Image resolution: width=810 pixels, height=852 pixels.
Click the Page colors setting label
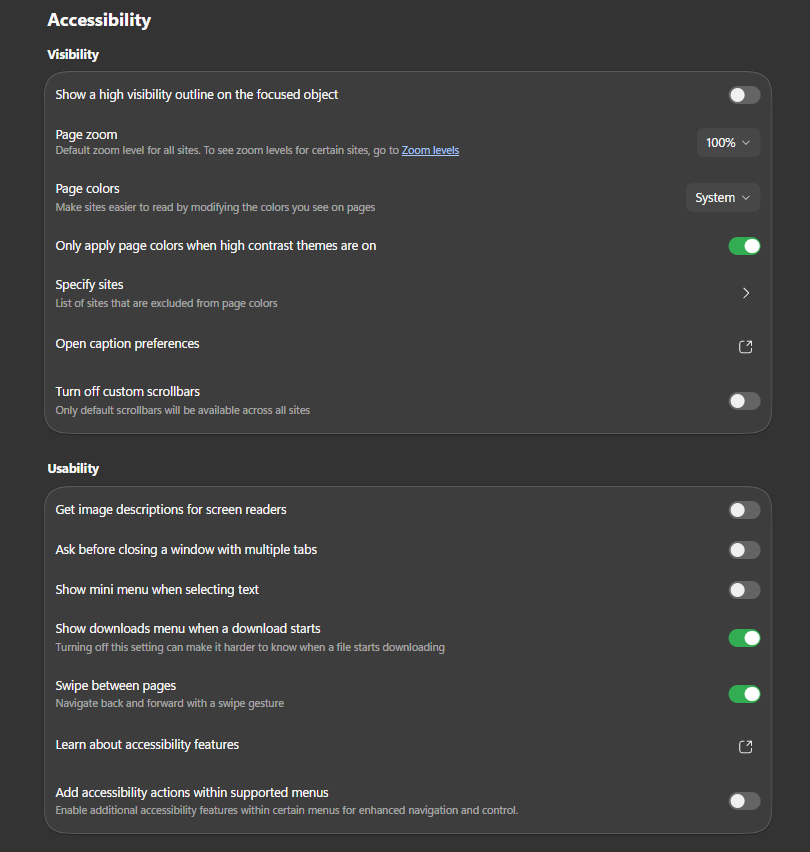point(87,189)
